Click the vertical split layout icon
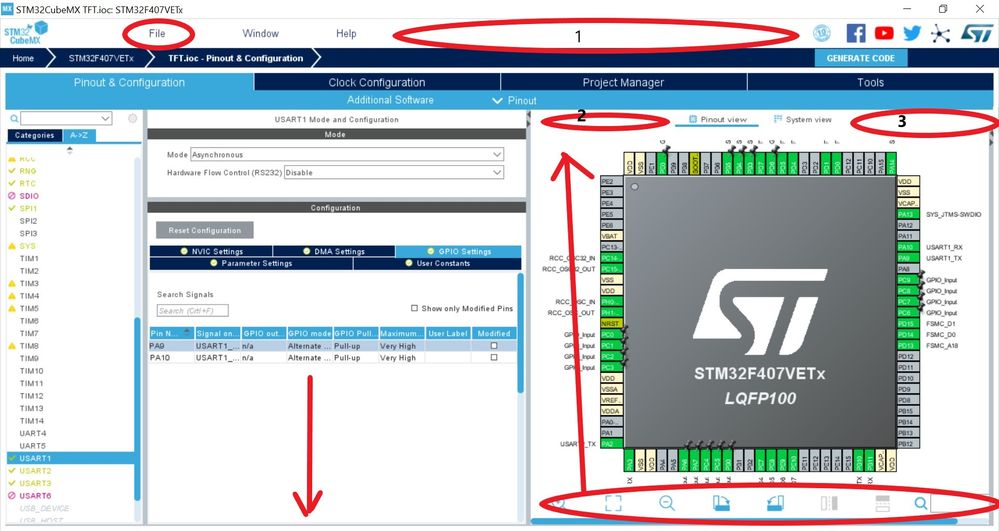The height and width of the screenshot is (531, 999). [x=829, y=503]
